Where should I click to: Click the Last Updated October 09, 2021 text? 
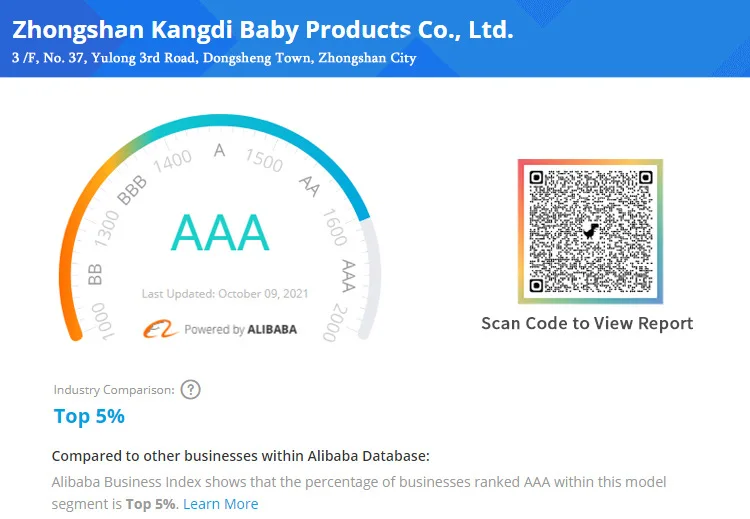tap(225, 294)
